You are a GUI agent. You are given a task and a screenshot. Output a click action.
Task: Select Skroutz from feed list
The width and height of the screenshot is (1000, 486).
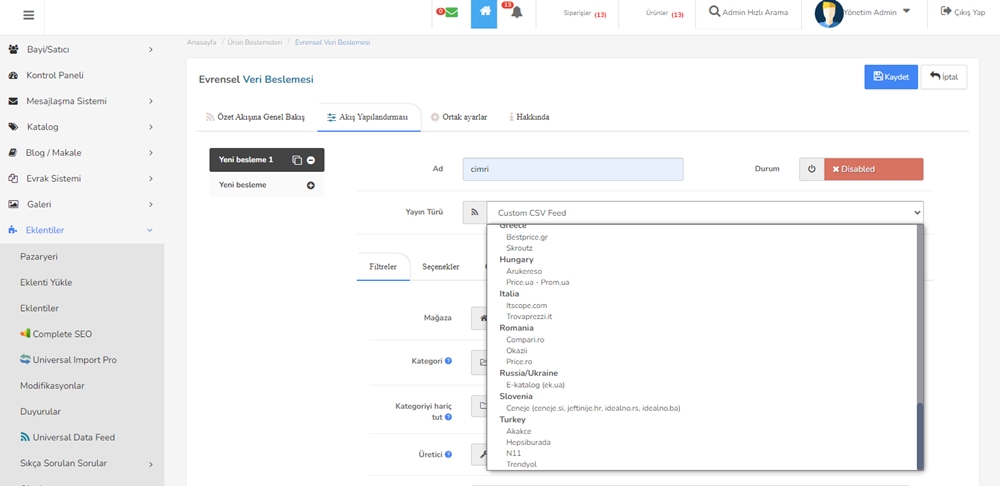[x=519, y=248]
